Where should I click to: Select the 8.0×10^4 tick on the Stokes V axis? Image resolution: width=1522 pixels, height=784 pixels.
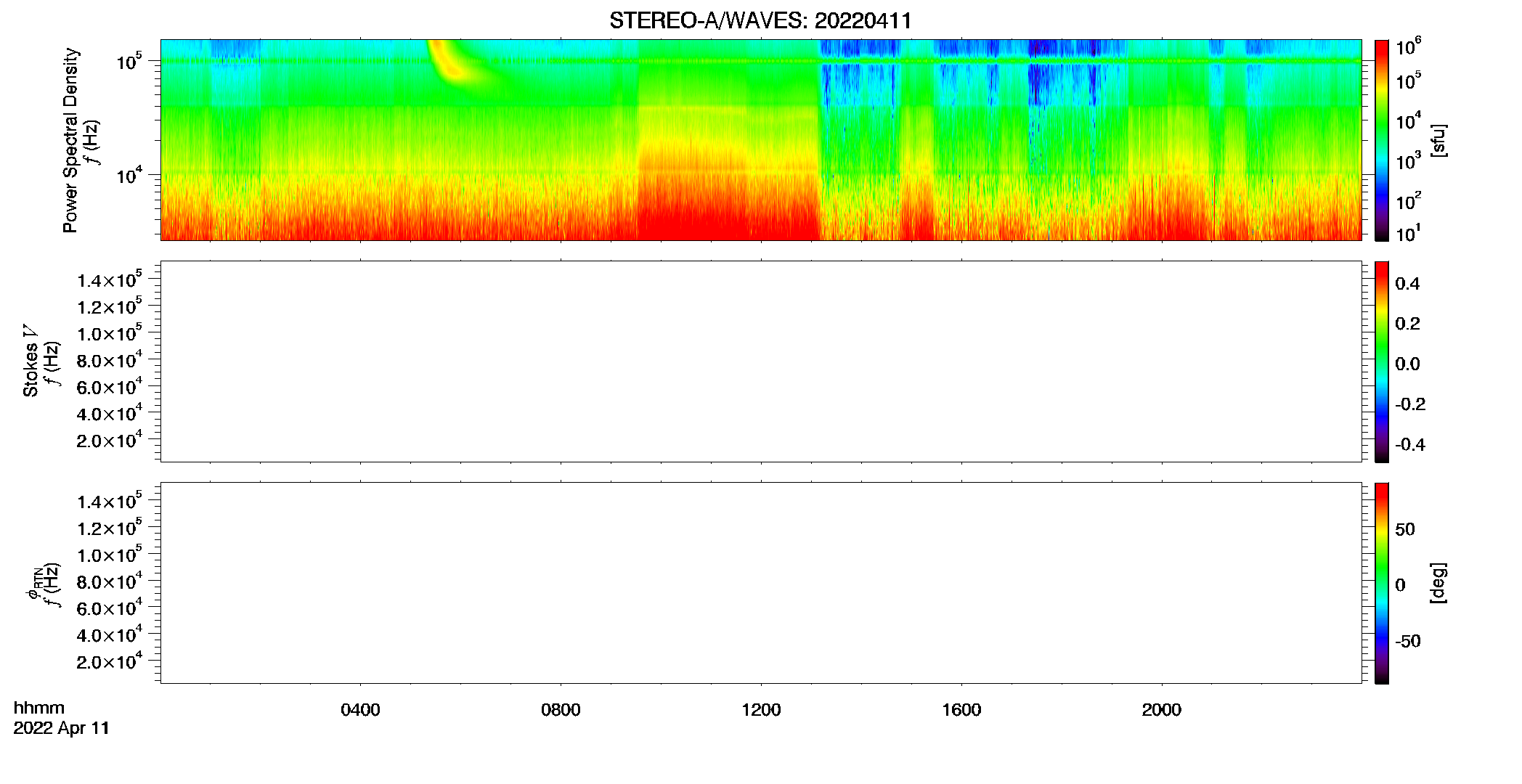pyautogui.click(x=110, y=359)
